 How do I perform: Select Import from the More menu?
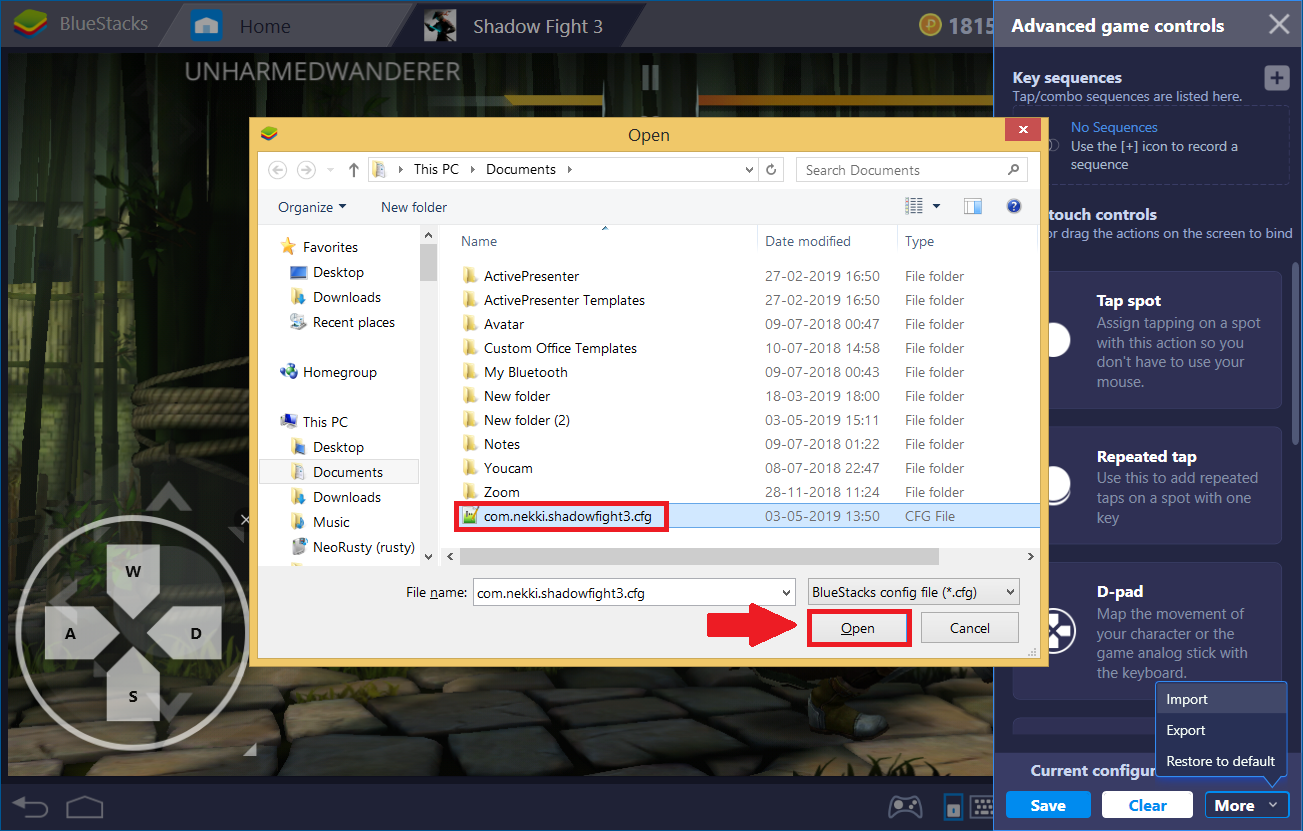(1220, 699)
